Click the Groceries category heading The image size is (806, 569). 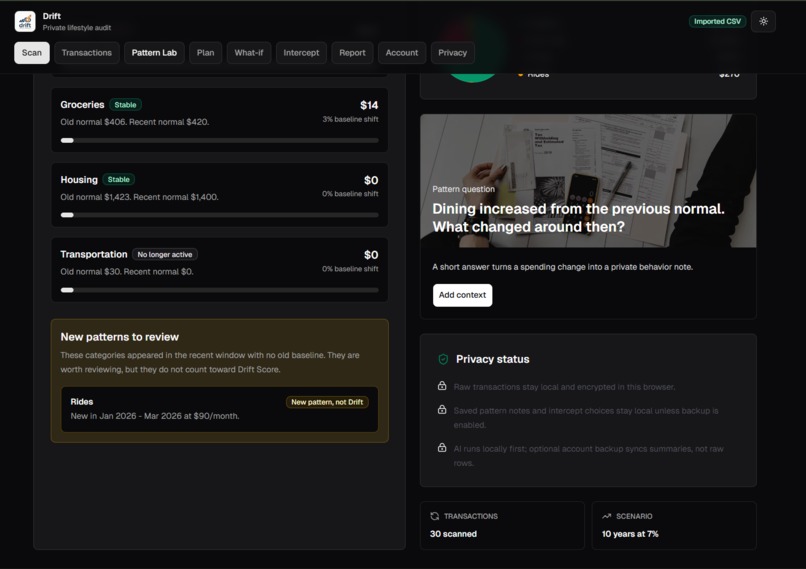82,105
